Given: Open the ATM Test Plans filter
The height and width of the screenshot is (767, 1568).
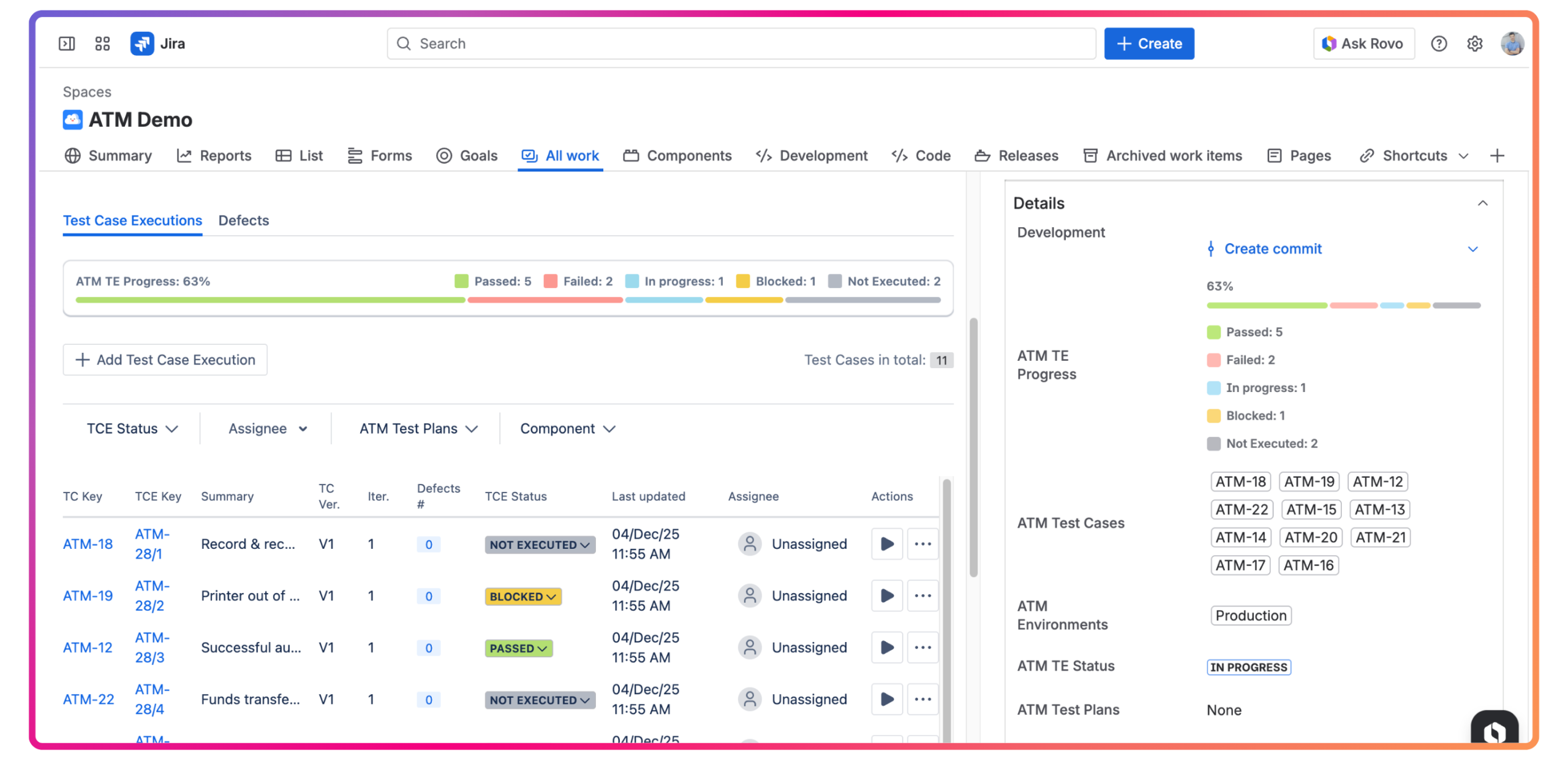Looking at the screenshot, I should pyautogui.click(x=418, y=429).
